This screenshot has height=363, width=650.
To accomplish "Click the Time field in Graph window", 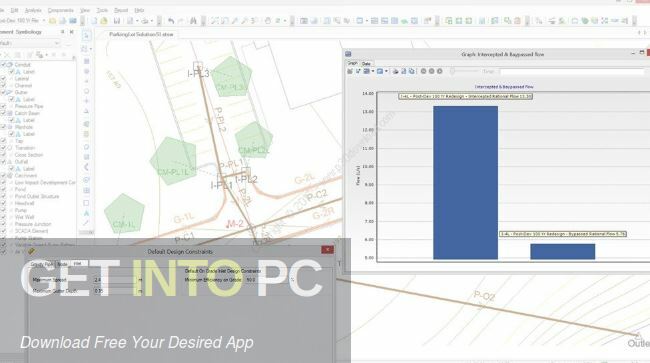I will 572,72.
